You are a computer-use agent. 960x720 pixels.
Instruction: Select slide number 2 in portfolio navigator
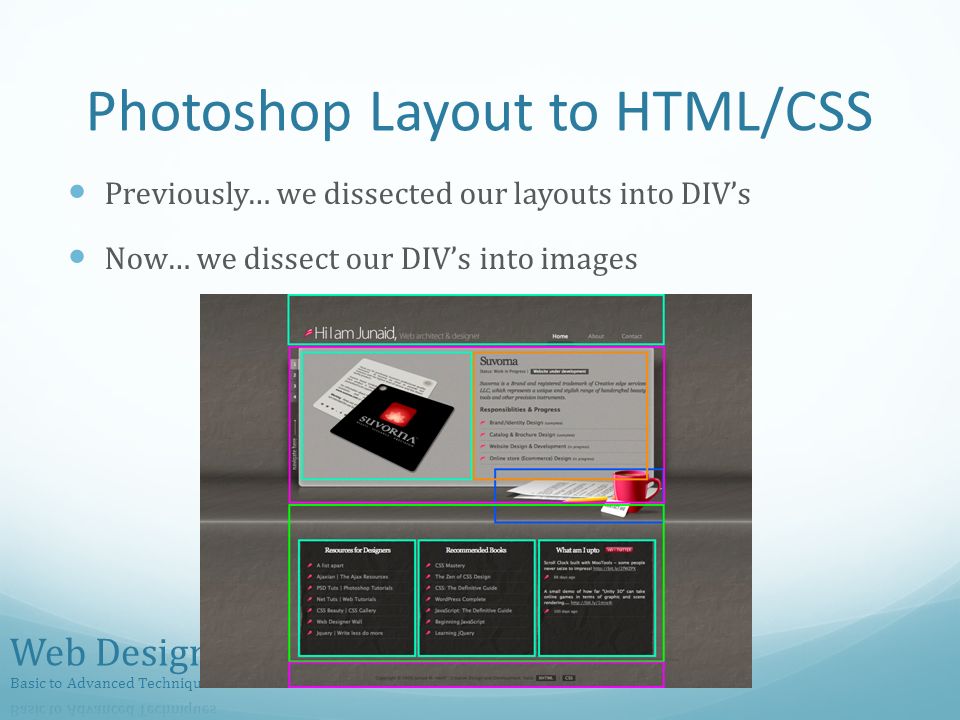294,375
